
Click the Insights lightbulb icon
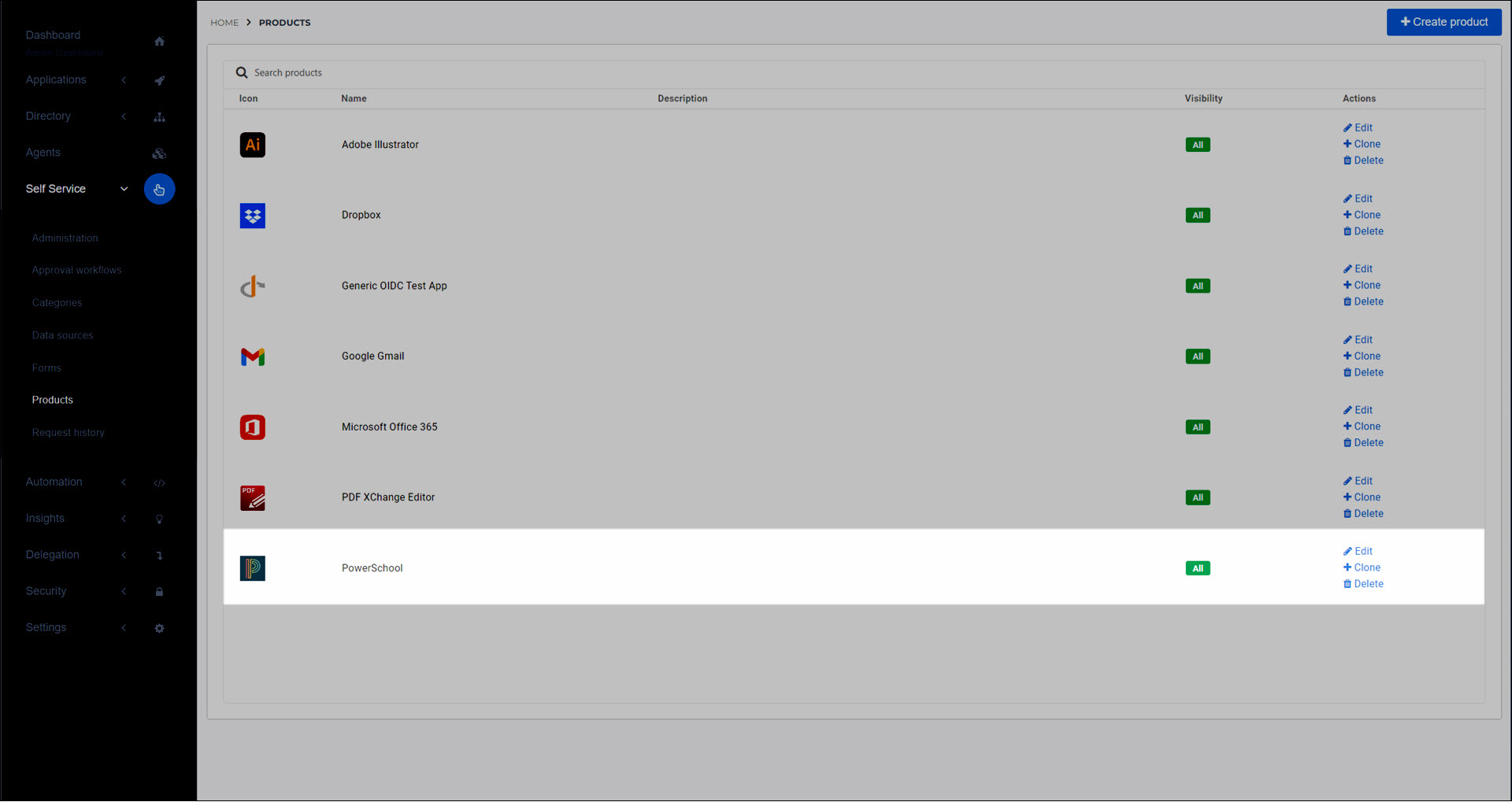point(159,519)
